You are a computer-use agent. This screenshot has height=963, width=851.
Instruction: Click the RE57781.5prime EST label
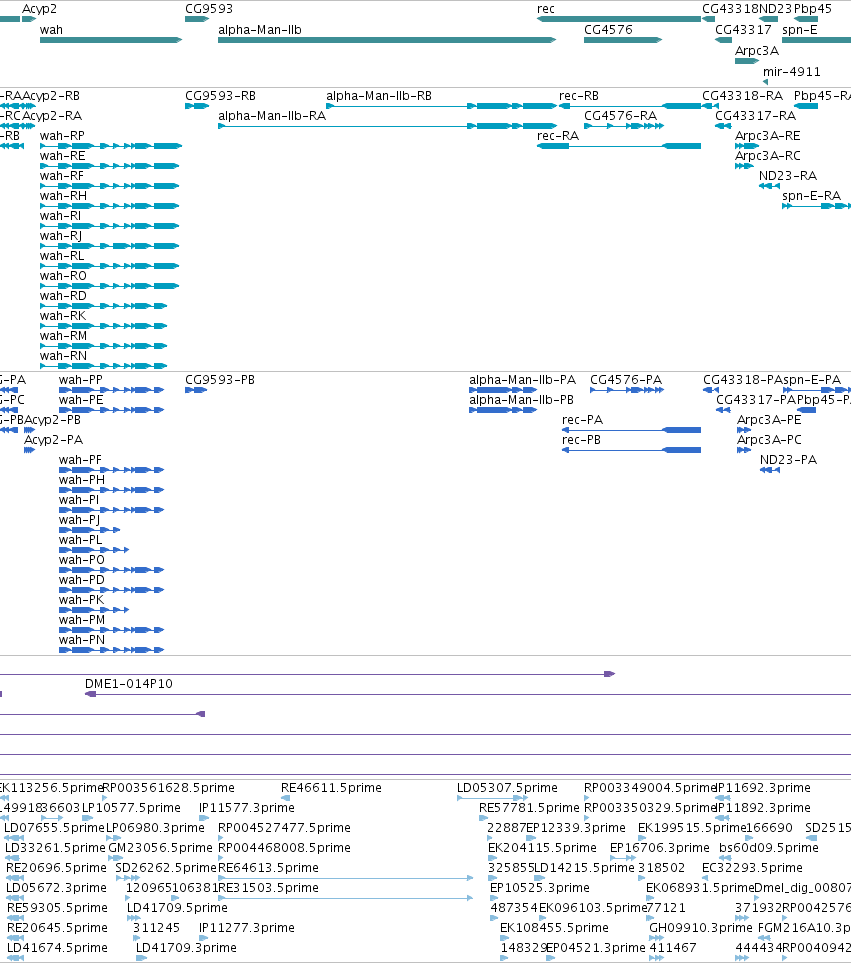tap(529, 808)
